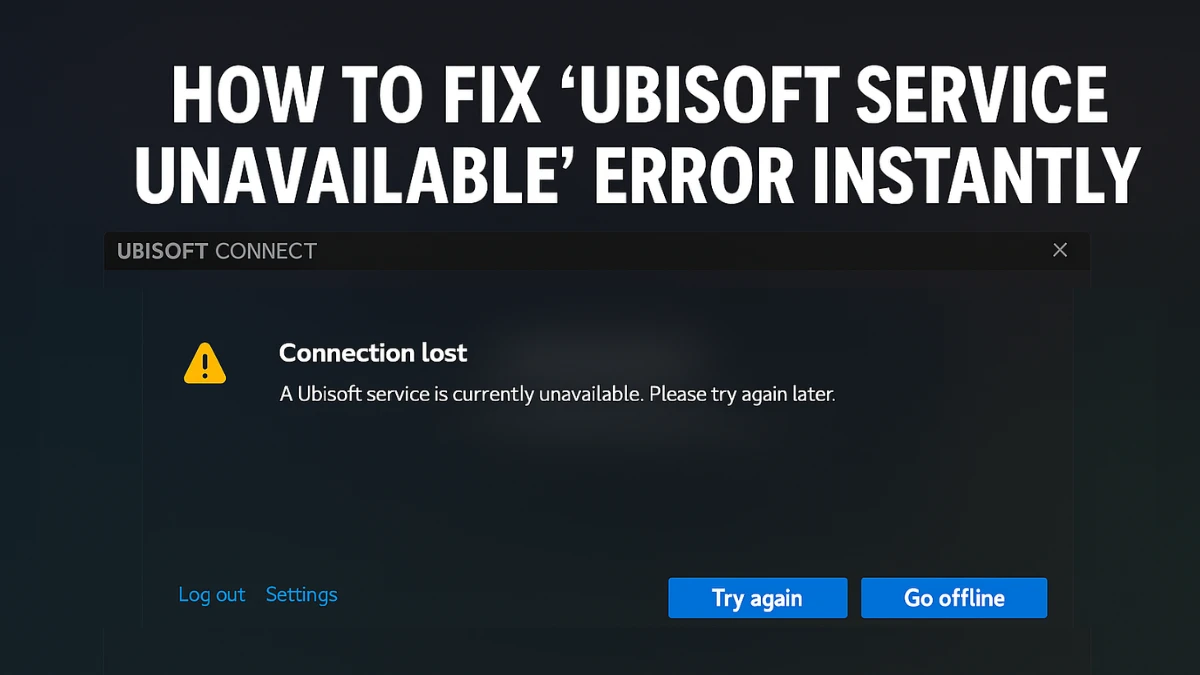Viewport: 1200px width, 675px height.
Task: Click the Ubisoft service unavailable message text
Action: click(557, 394)
